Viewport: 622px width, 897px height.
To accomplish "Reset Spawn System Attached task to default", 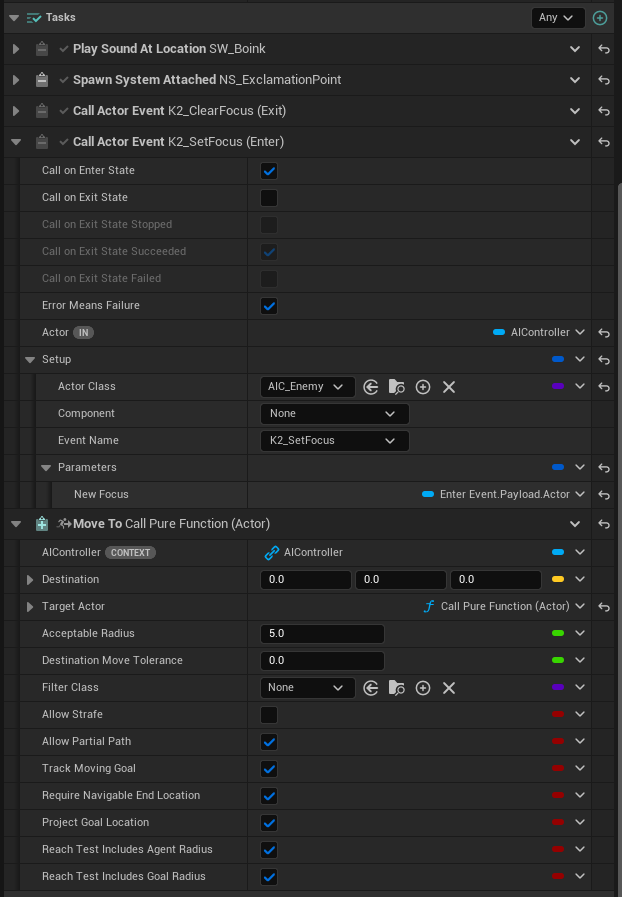I will coord(604,80).
